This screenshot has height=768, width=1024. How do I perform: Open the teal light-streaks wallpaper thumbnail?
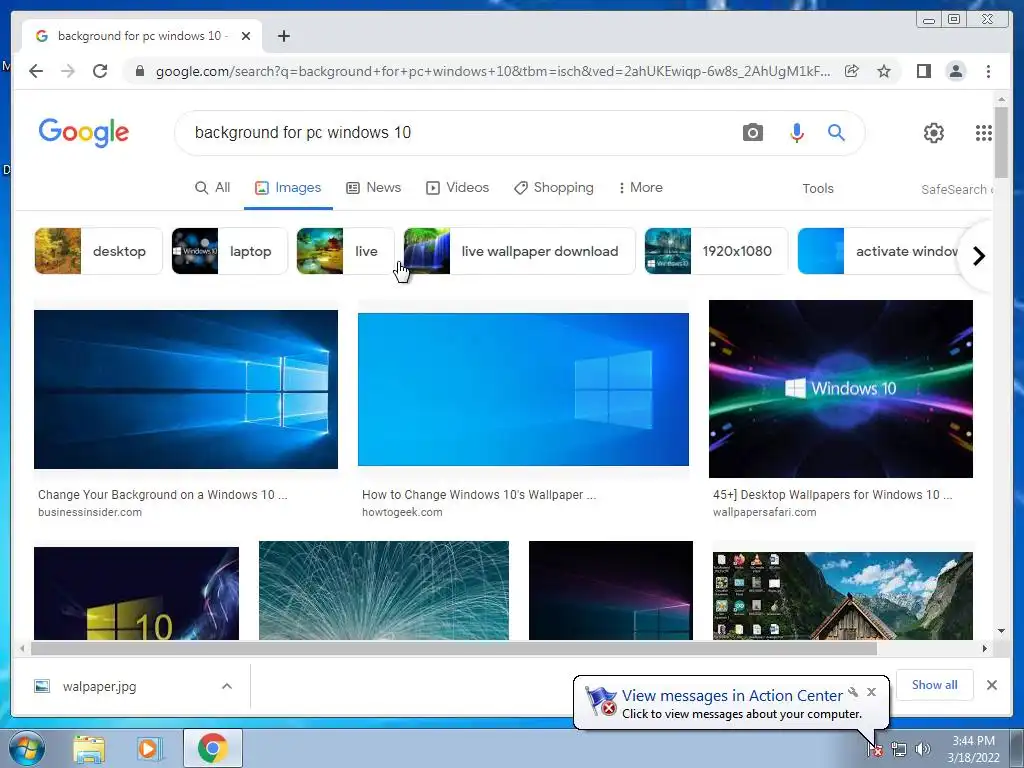384,590
